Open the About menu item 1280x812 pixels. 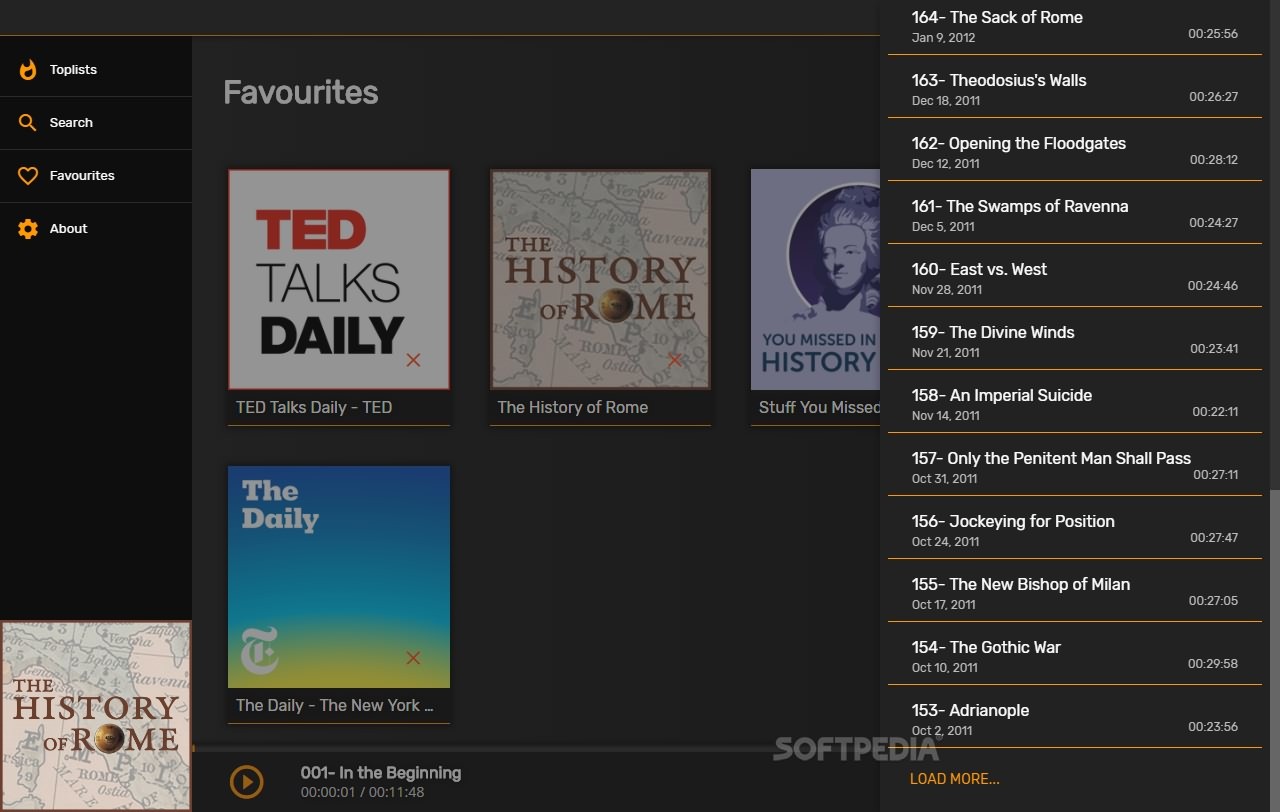point(96,229)
